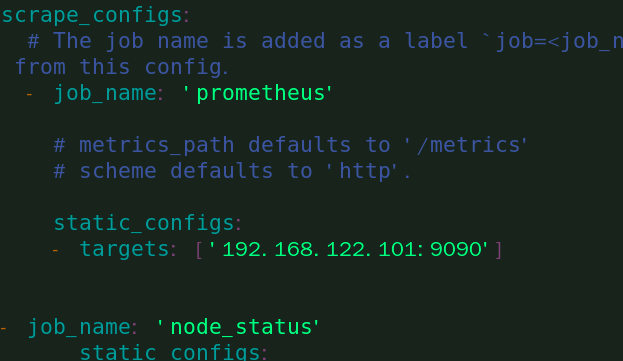Click the 'The job name is added' comment
Viewport: 623px width, 361px height.
coord(325,41)
